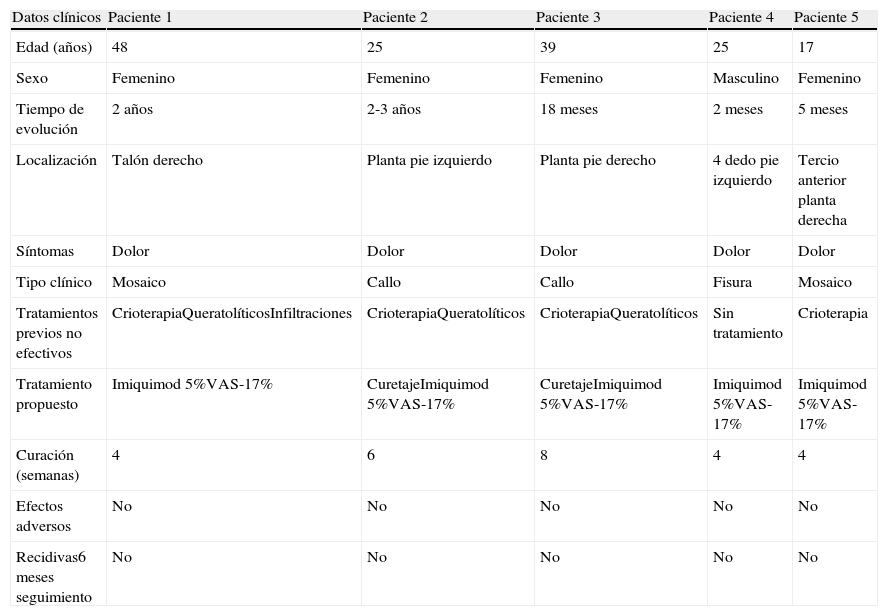888x616 pixels.
Task: Select the "Planta pie izquierdo" cell
Action: pos(429,160)
